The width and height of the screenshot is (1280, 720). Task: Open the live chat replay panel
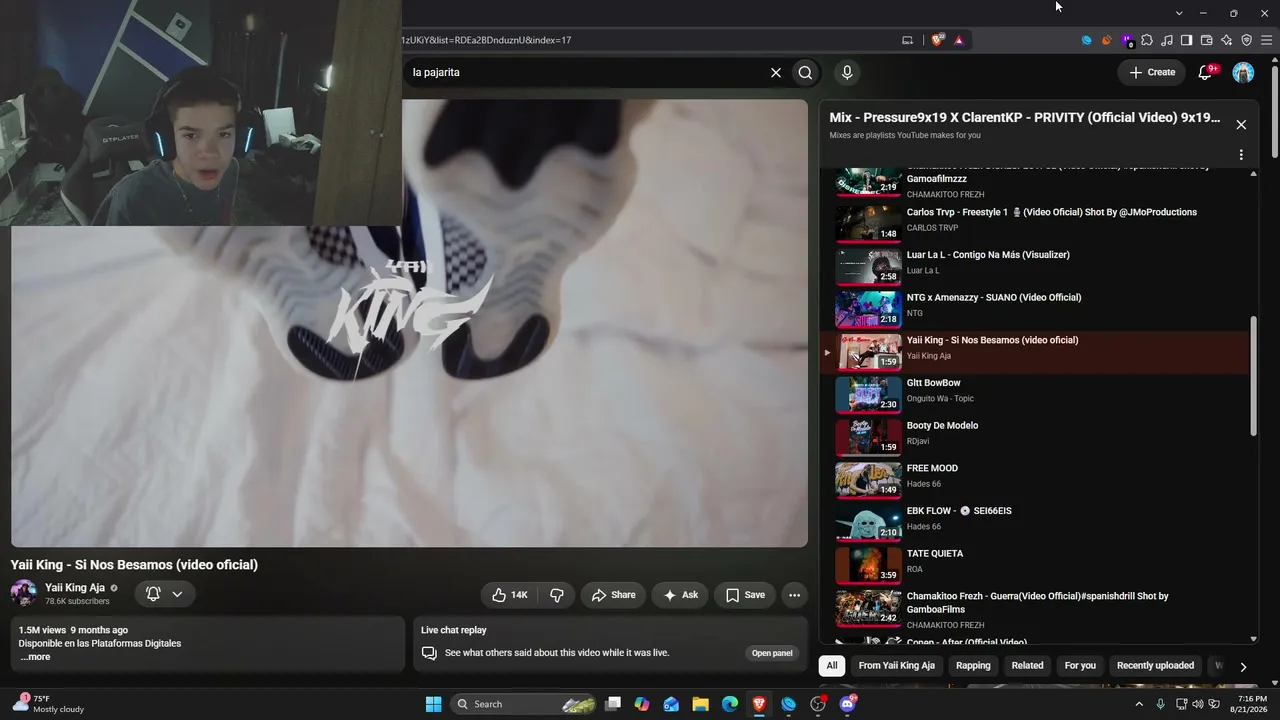coord(772,653)
